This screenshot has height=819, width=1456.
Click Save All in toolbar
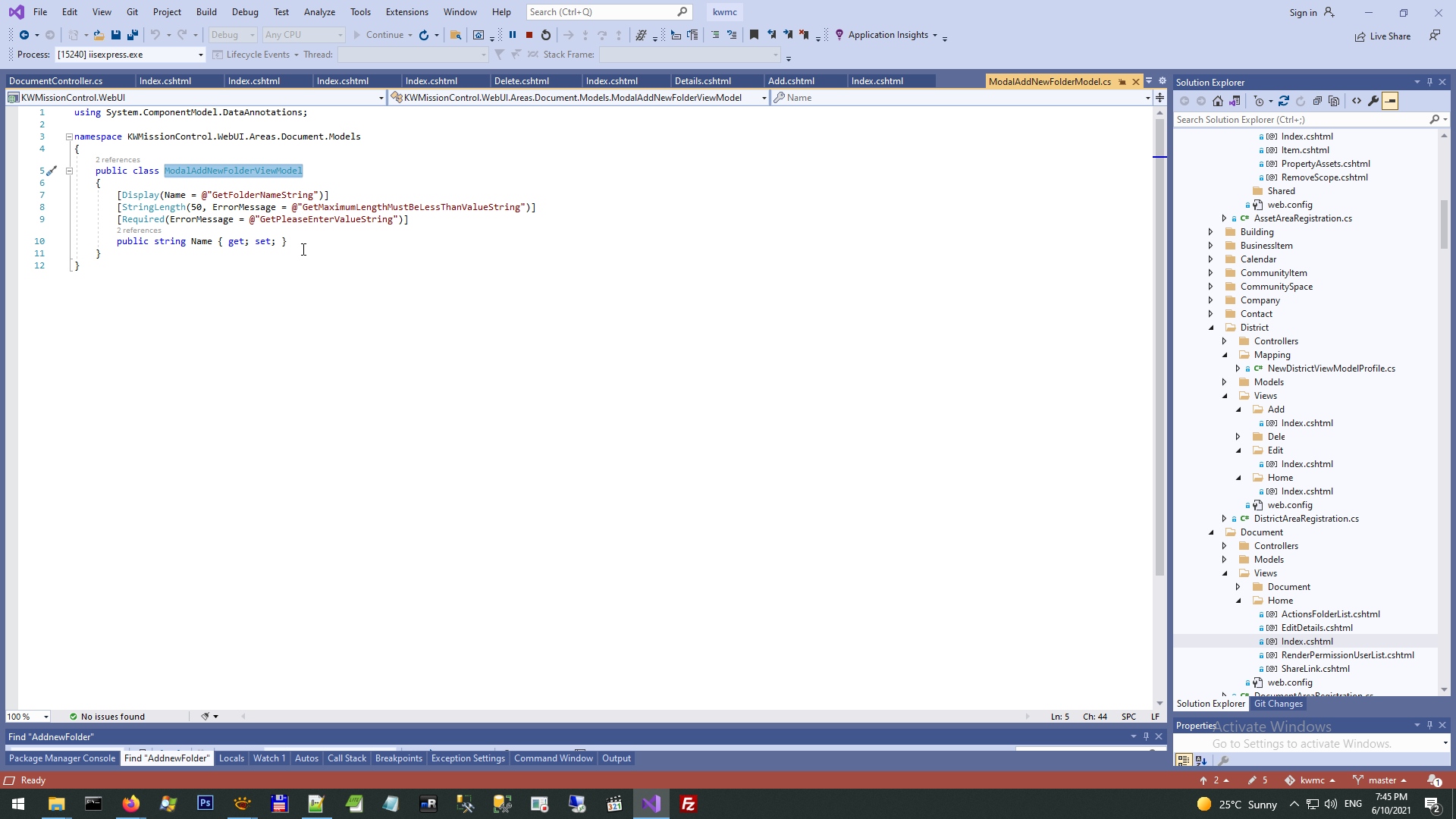(x=133, y=35)
